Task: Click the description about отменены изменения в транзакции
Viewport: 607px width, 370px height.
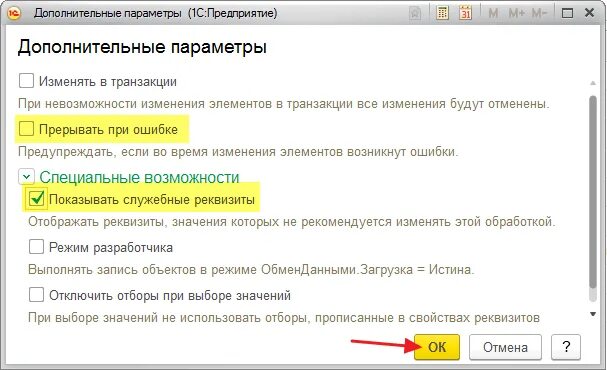Action: coord(284,104)
